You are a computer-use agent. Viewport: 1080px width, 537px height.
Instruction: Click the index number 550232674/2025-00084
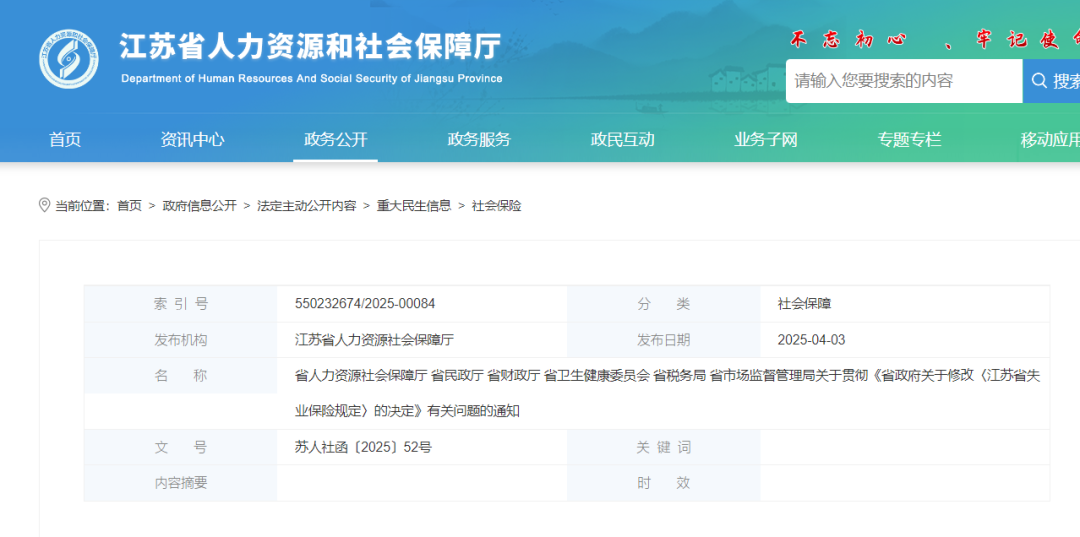(x=365, y=304)
